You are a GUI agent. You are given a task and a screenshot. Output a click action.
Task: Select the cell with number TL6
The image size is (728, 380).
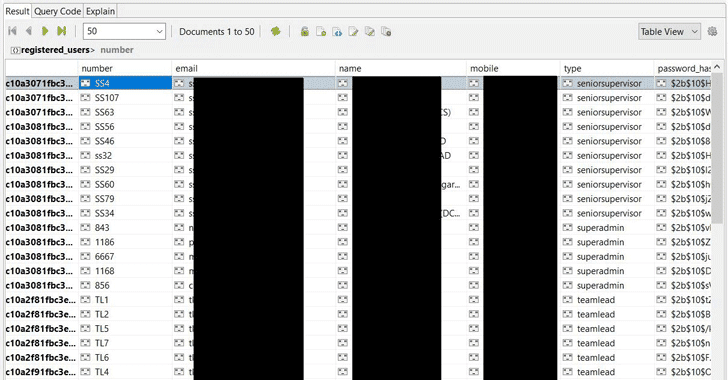[x=125, y=357]
